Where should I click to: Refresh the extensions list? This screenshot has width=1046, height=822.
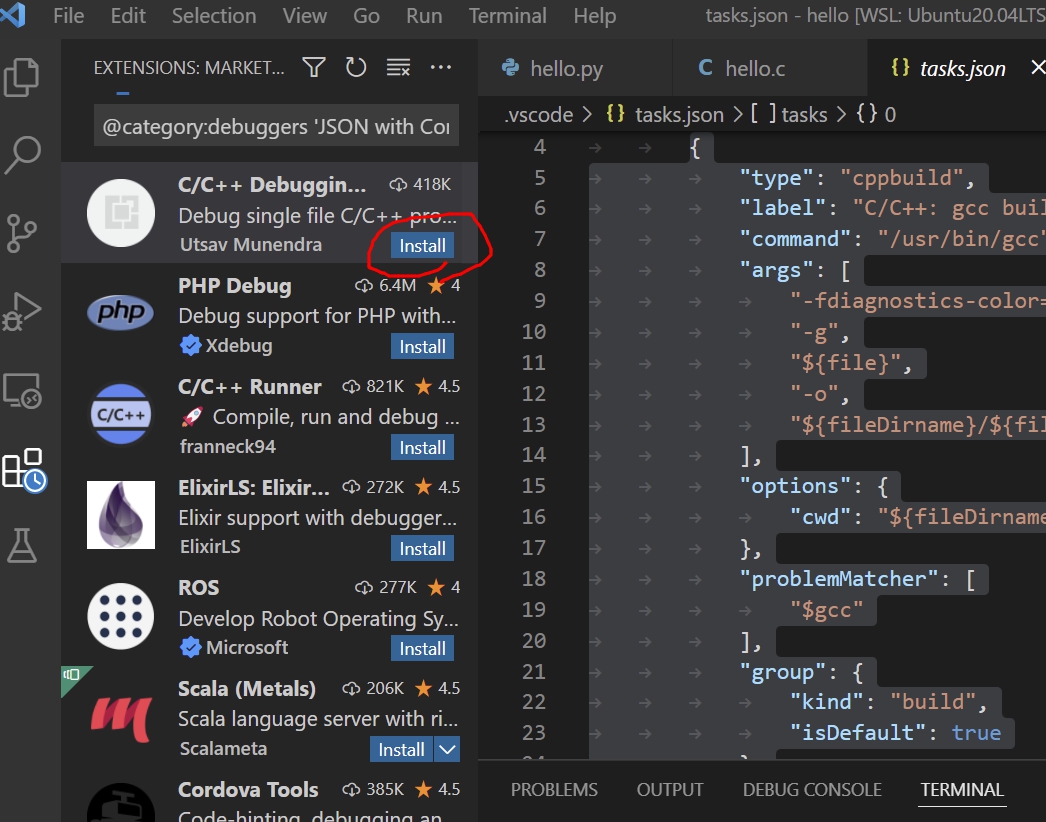point(356,67)
